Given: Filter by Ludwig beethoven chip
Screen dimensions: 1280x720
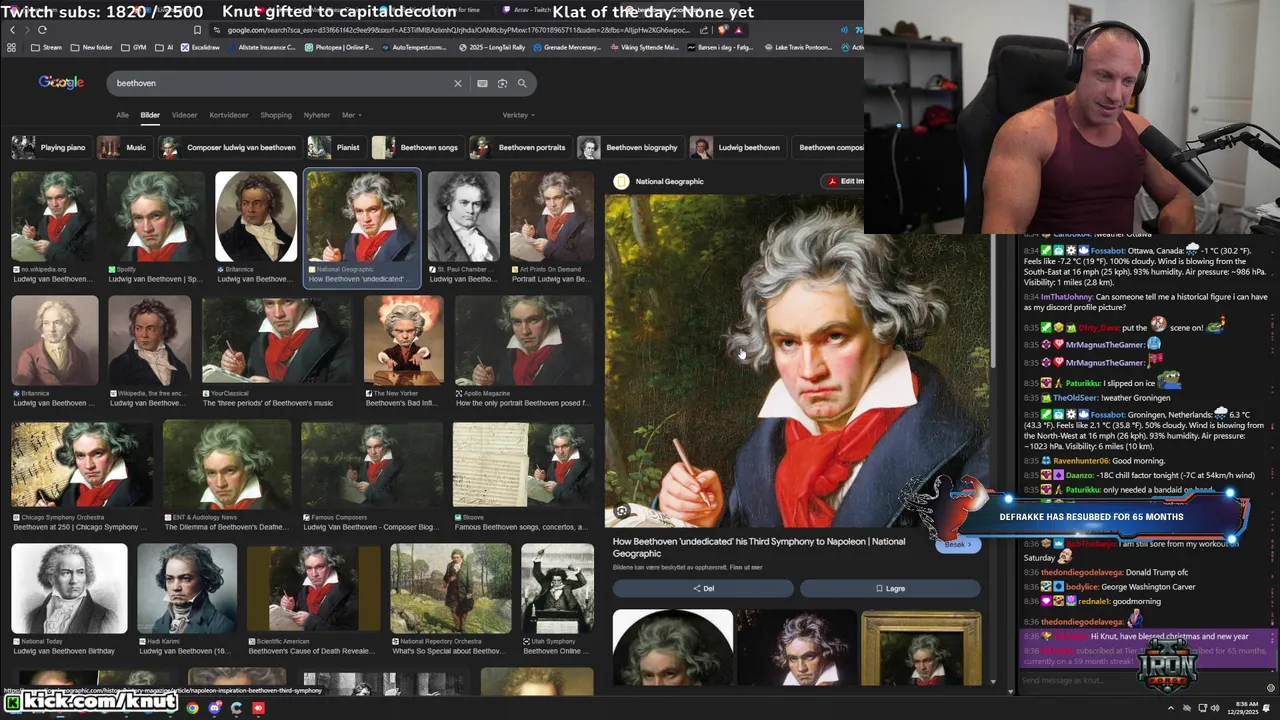Looking at the screenshot, I should [x=737, y=147].
